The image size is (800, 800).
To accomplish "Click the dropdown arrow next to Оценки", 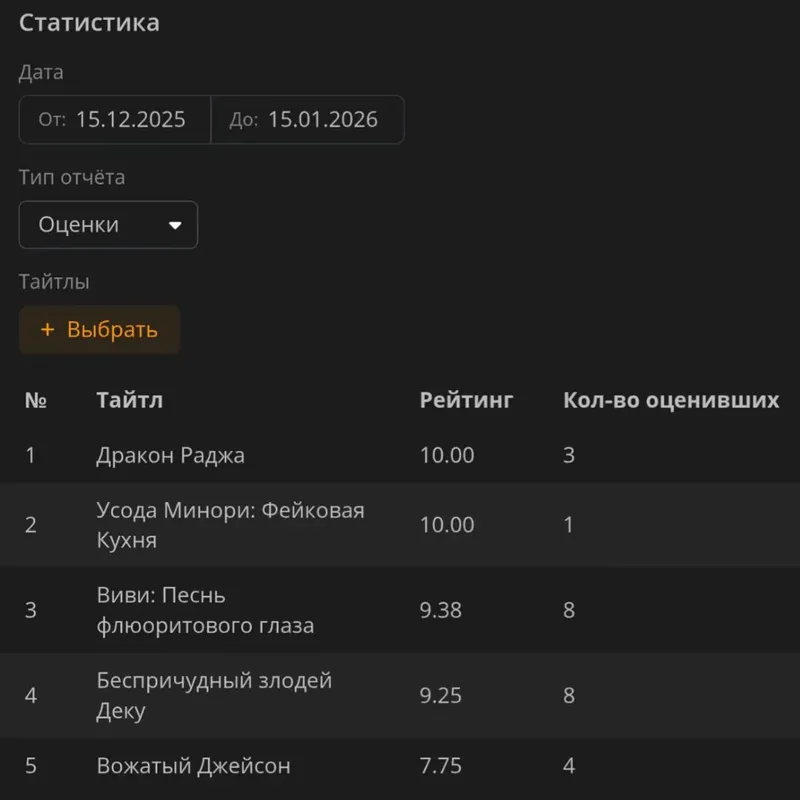I will pyautogui.click(x=175, y=226).
